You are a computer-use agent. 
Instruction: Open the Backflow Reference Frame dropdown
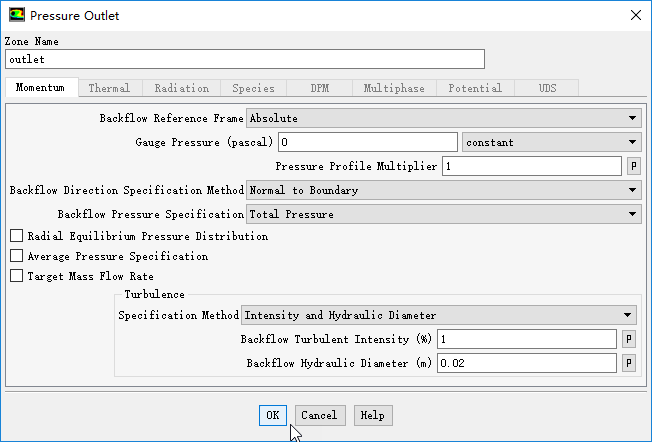[x=443, y=118]
